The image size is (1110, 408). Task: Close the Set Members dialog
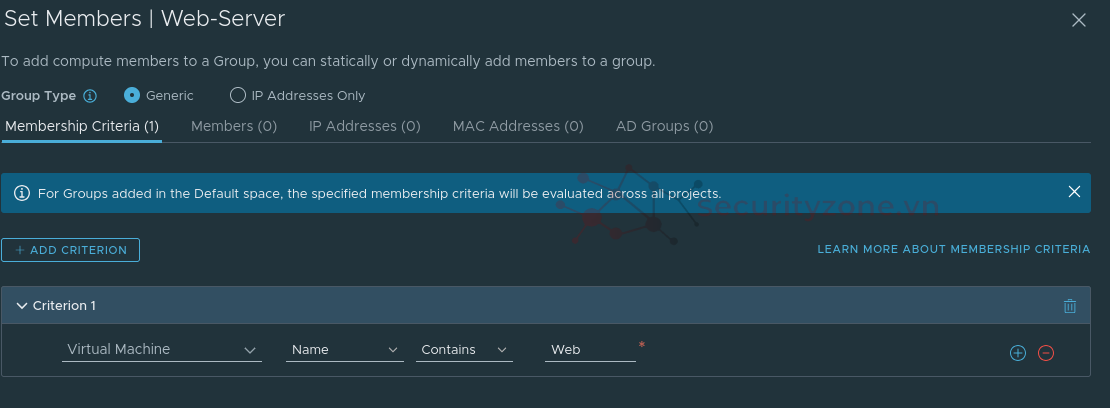tap(1079, 20)
